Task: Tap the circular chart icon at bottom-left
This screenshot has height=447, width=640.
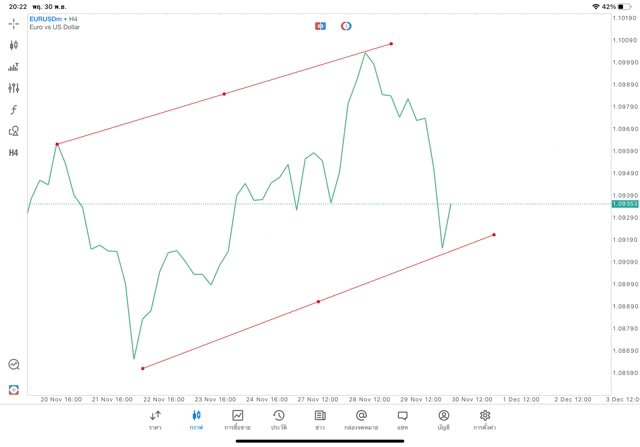Action: [x=14, y=365]
